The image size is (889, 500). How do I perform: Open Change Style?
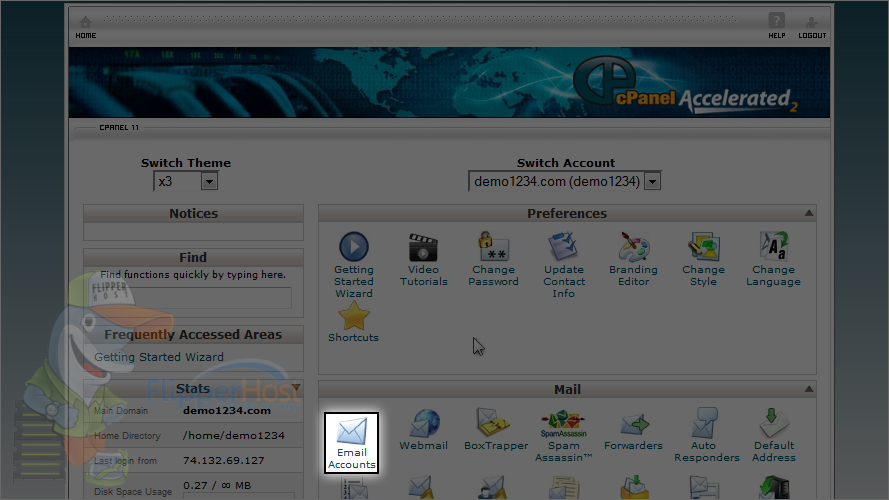click(703, 260)
